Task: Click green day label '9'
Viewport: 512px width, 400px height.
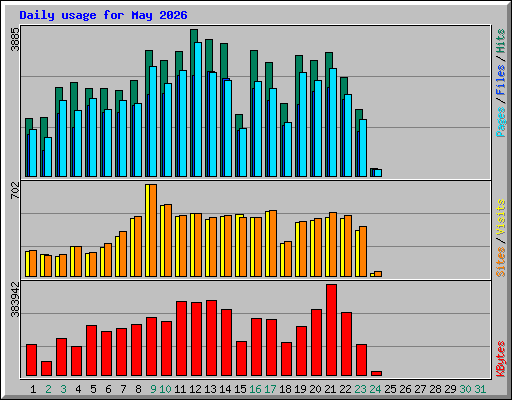Action: (x=153, y=389)
